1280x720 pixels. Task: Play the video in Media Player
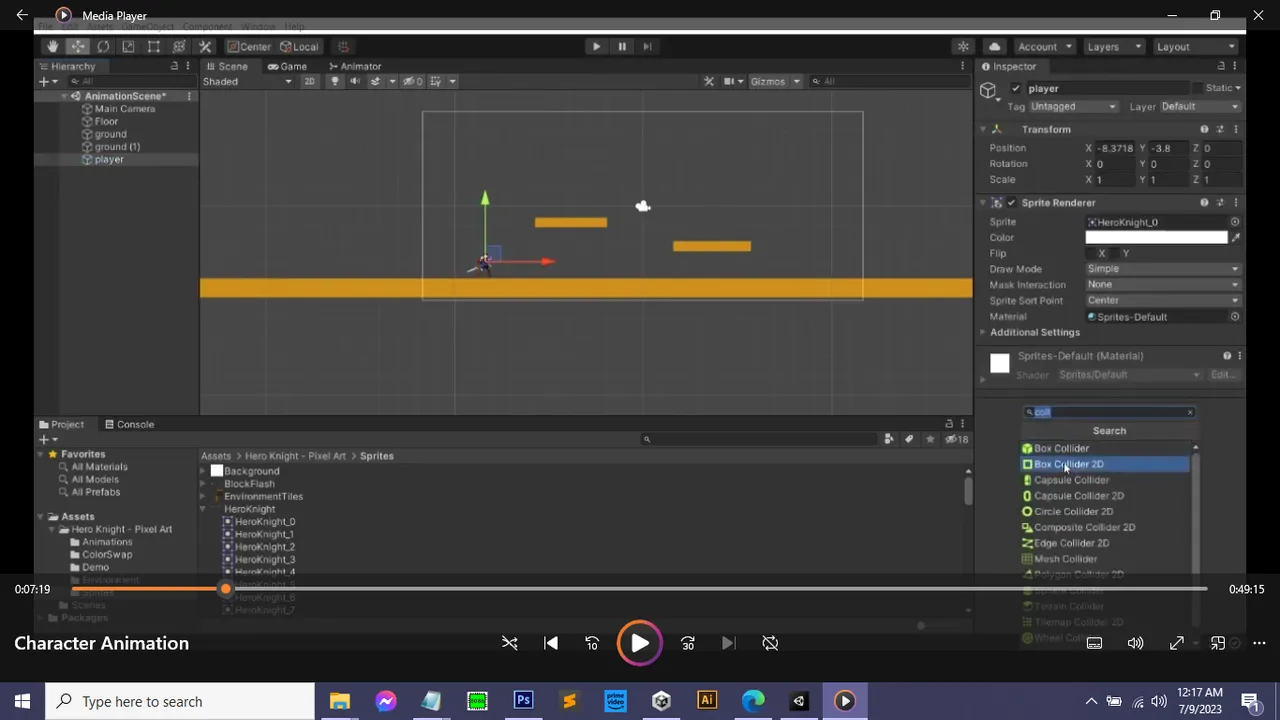coord(640,643)
